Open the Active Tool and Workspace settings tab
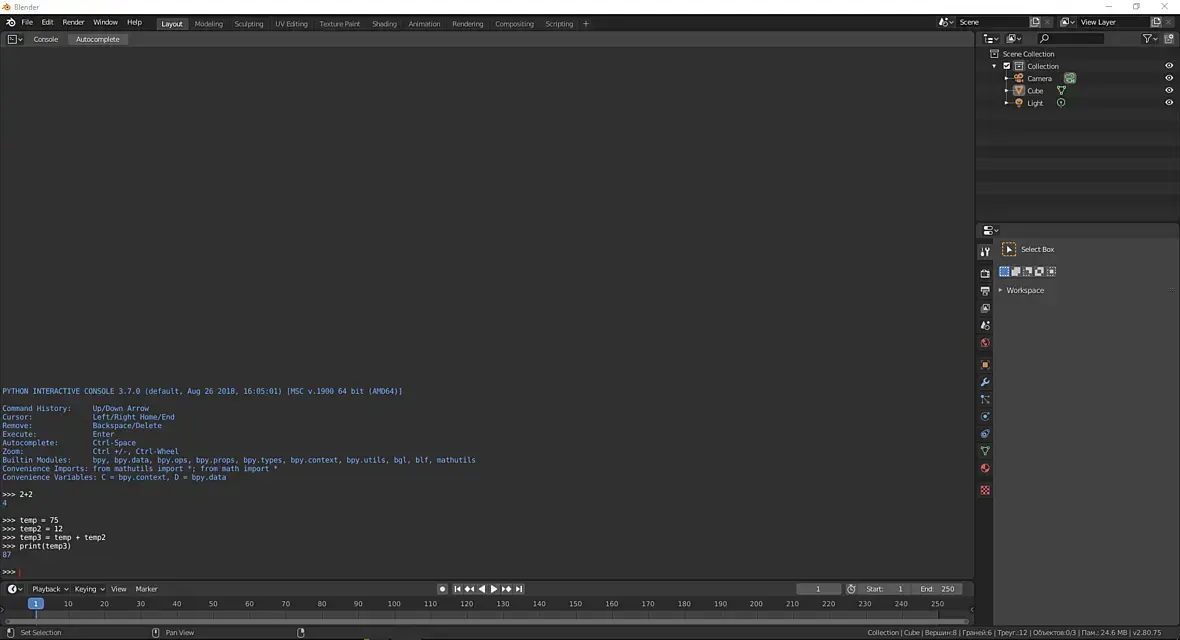The height and width of the screenshot is (640, 1180). pyautogui.click(x=985, y=251)
